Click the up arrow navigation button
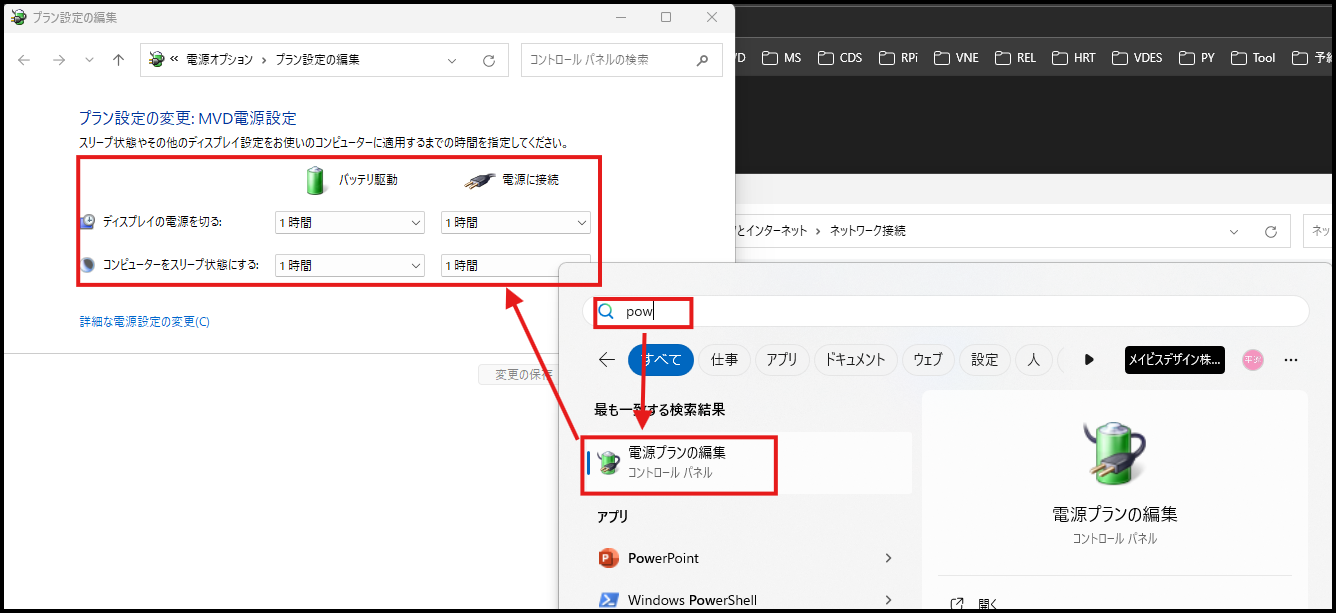 [x=118, y=60]
